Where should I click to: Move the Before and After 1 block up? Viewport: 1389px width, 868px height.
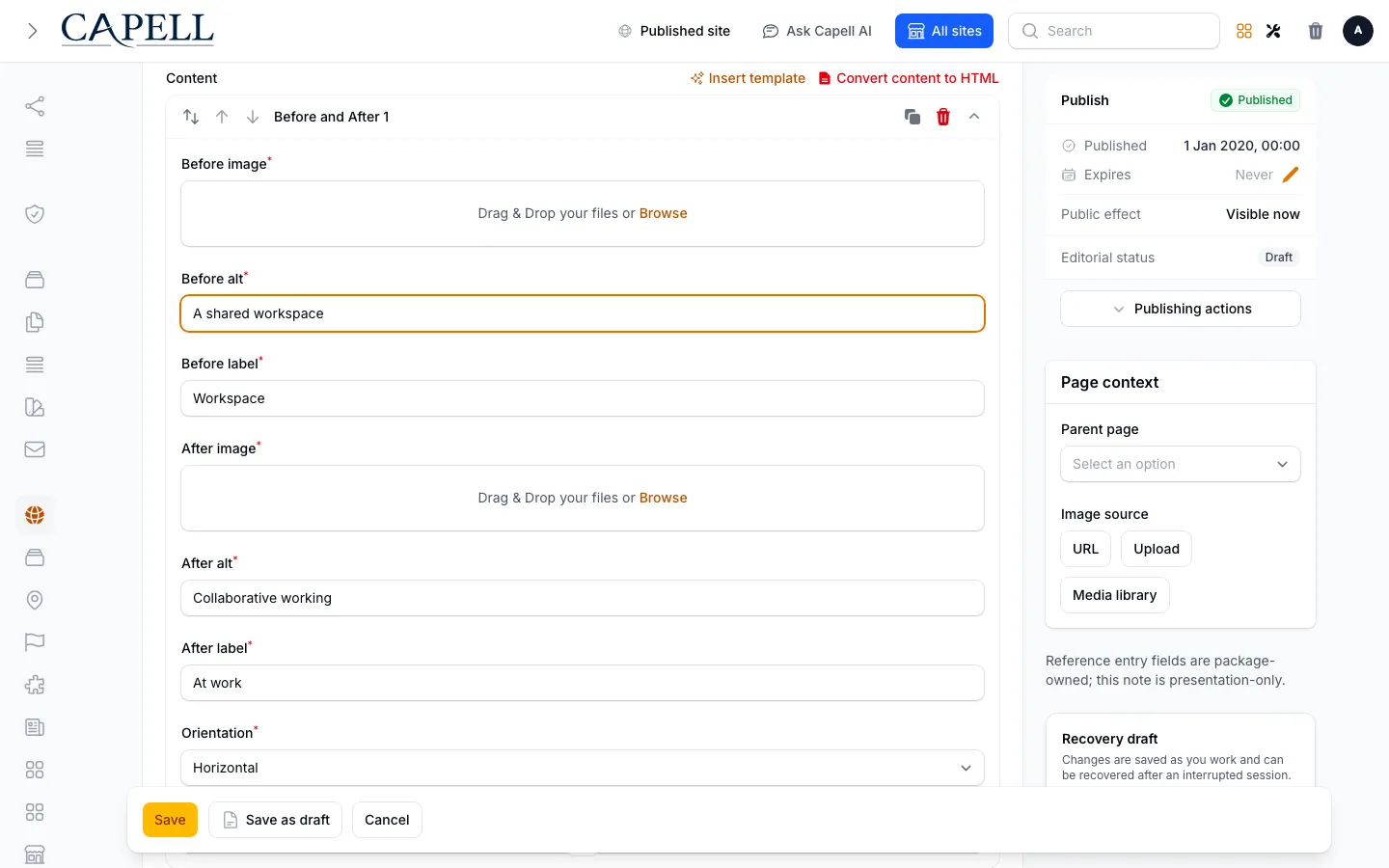click(x=222, y=117)
